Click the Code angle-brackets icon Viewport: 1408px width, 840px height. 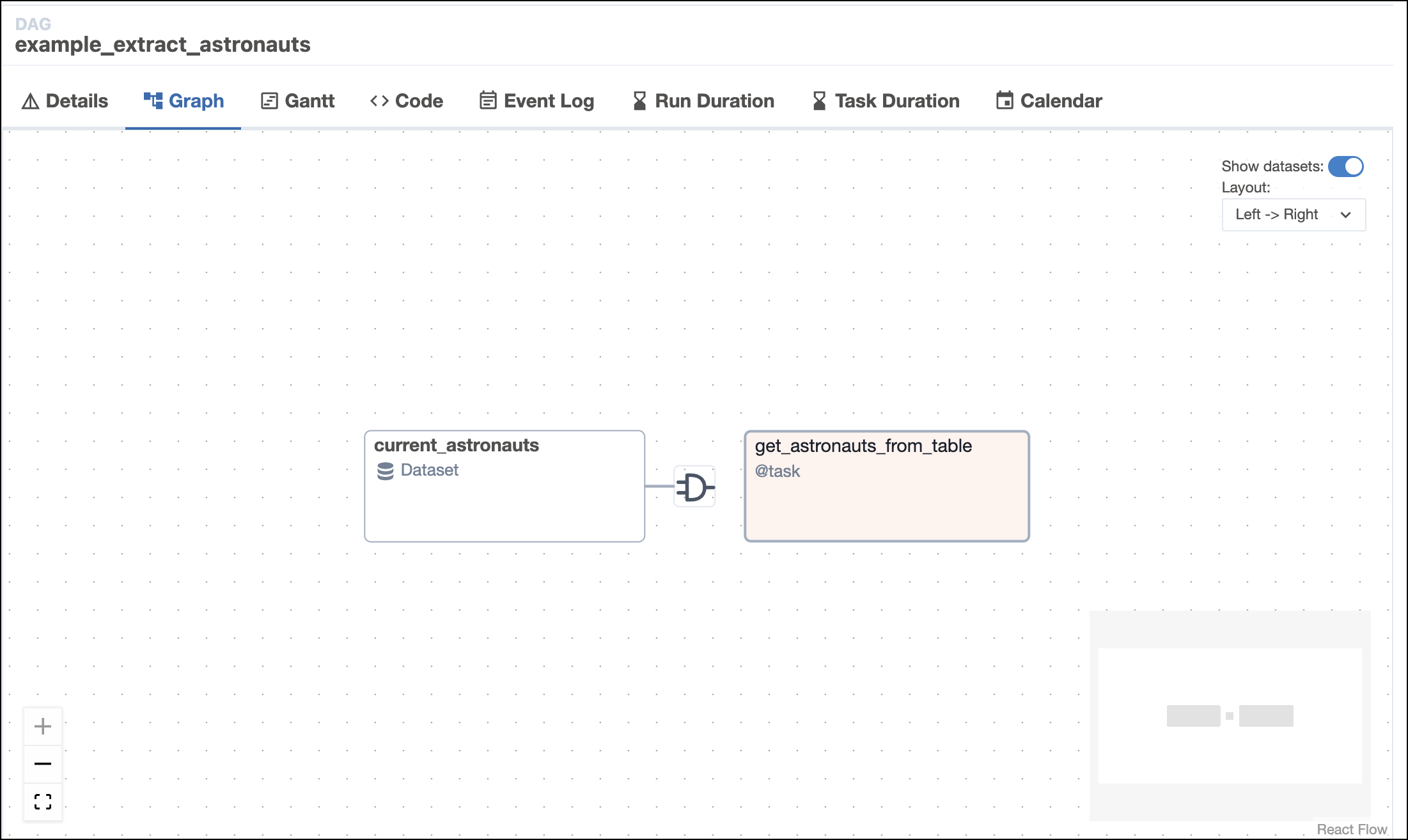pyautogui.click(x=379, y=100)
